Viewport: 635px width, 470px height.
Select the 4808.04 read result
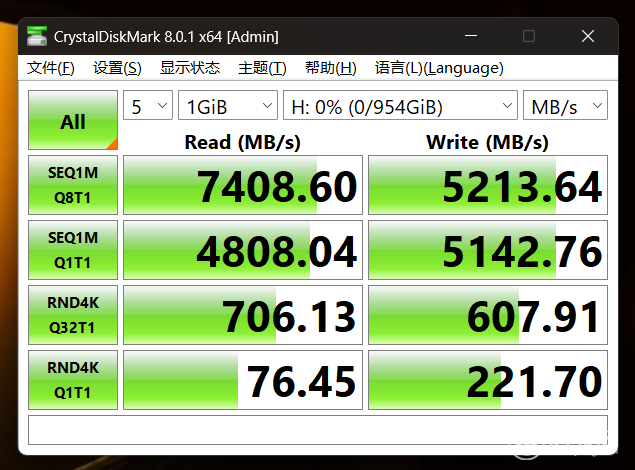(x=243, y=250)
